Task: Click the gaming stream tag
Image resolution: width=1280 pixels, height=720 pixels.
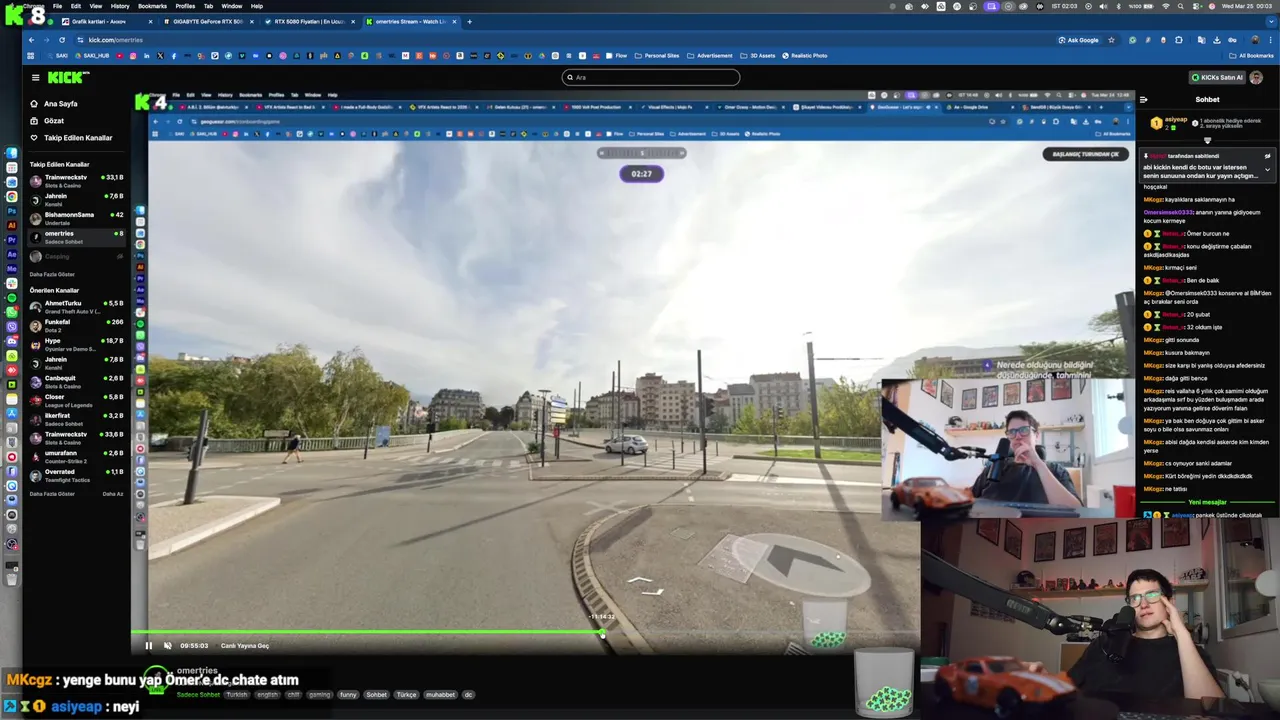Action: [x=319, y=694]
